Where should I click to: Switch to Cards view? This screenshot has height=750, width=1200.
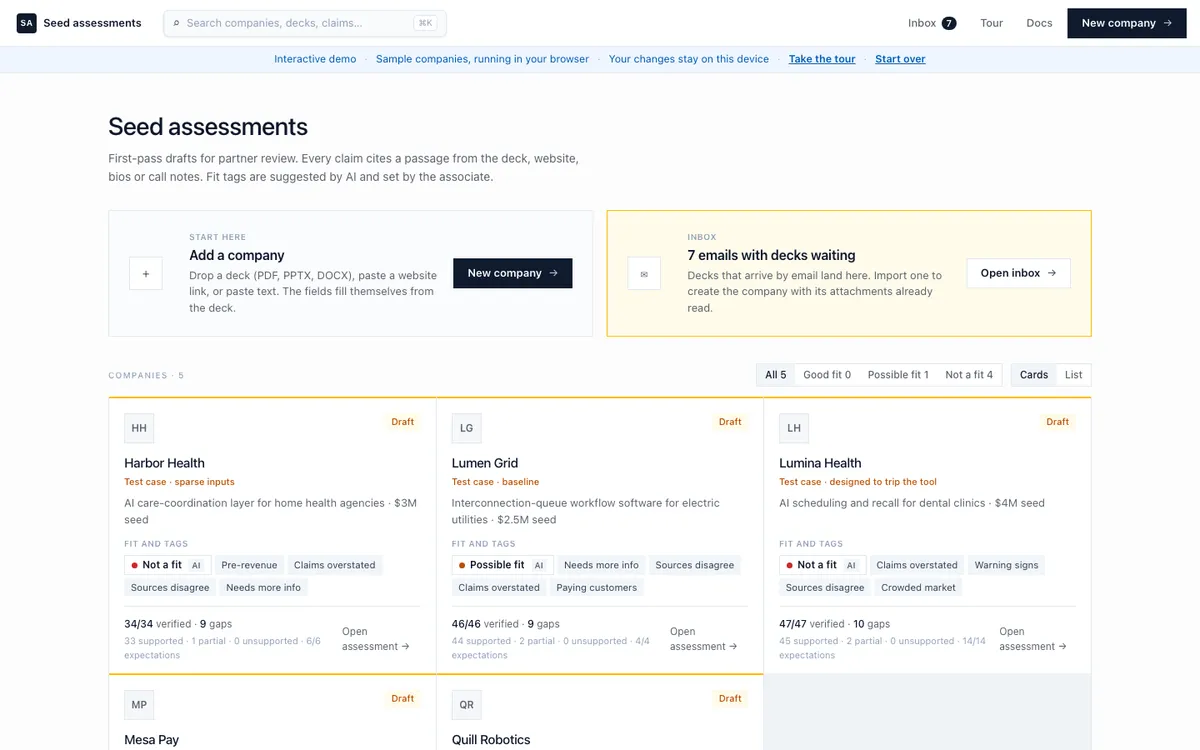click(x=1034, y=375)
